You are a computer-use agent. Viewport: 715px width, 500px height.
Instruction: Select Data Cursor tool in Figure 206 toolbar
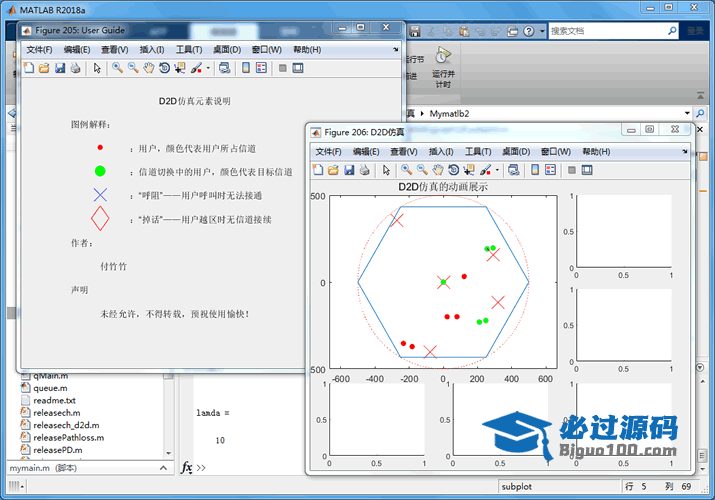(x=469, y=170)
